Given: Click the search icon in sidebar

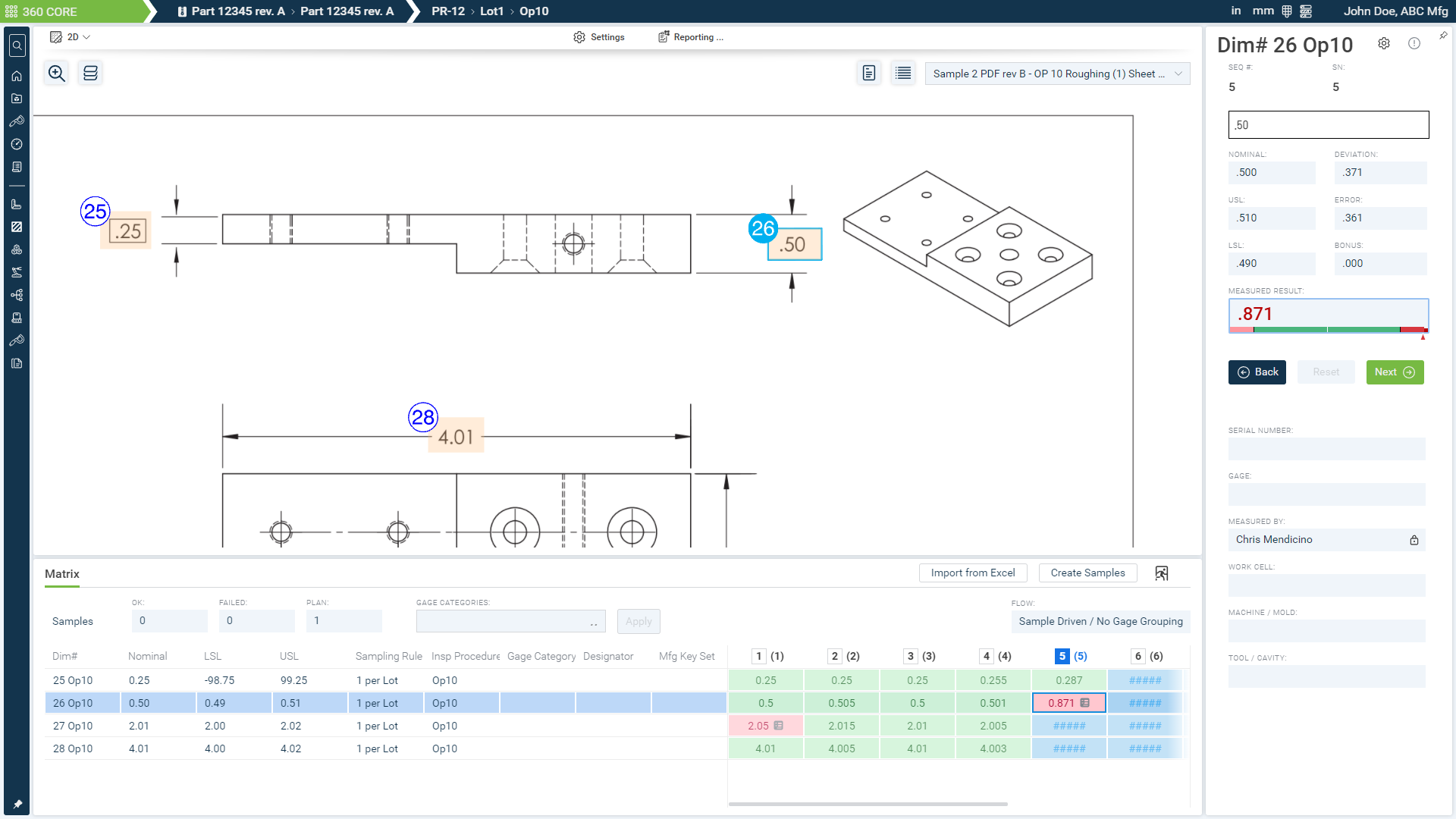Looking at the screenshot, I should [17, 45].
